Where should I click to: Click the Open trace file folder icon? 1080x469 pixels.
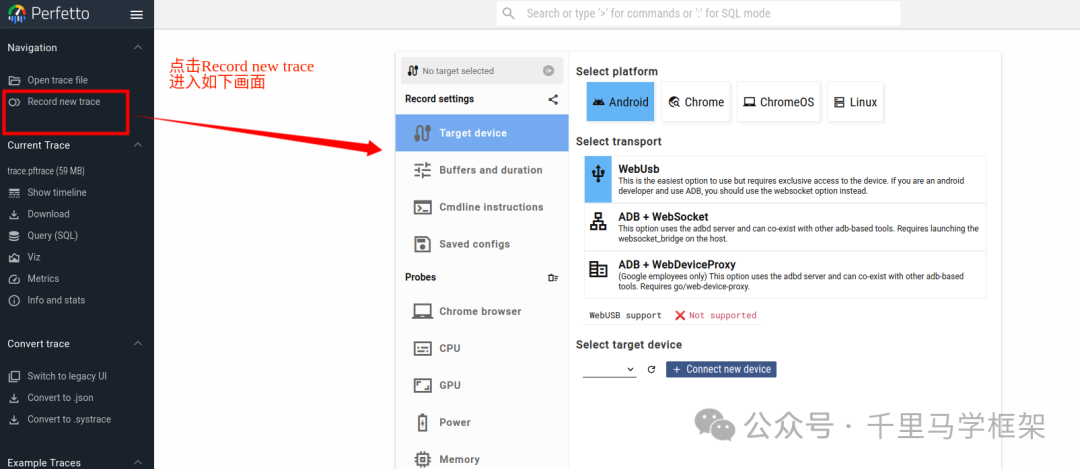point(14,80)
